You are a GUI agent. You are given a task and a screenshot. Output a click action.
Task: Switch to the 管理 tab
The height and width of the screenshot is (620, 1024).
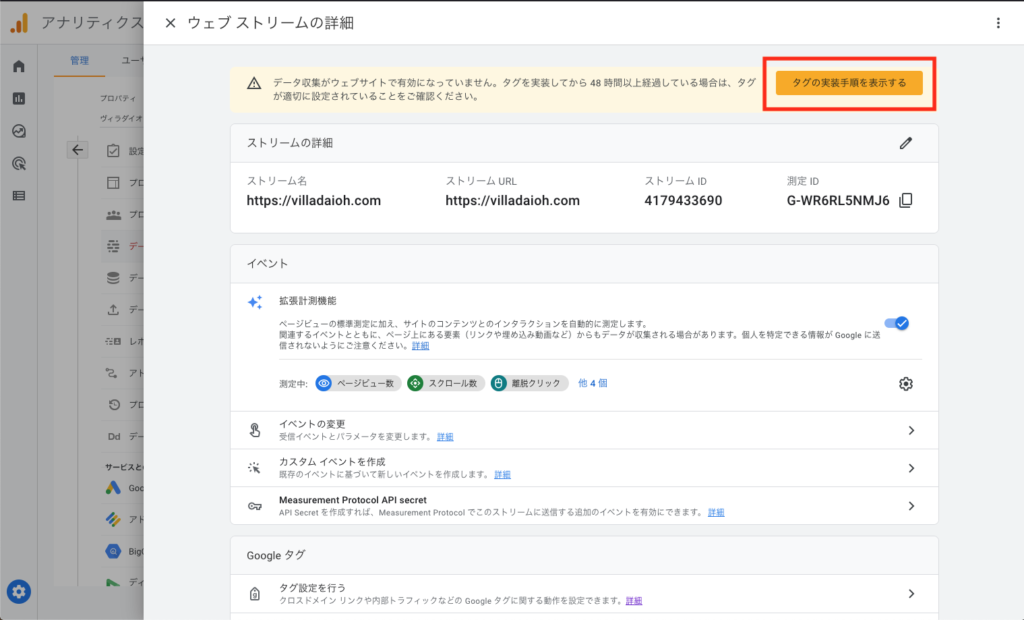click(x=79, y=61)
